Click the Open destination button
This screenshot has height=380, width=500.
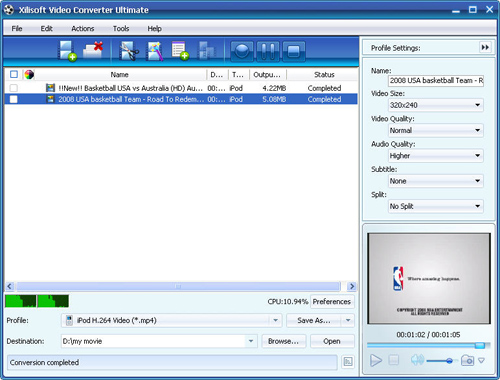tap(332, 341)
